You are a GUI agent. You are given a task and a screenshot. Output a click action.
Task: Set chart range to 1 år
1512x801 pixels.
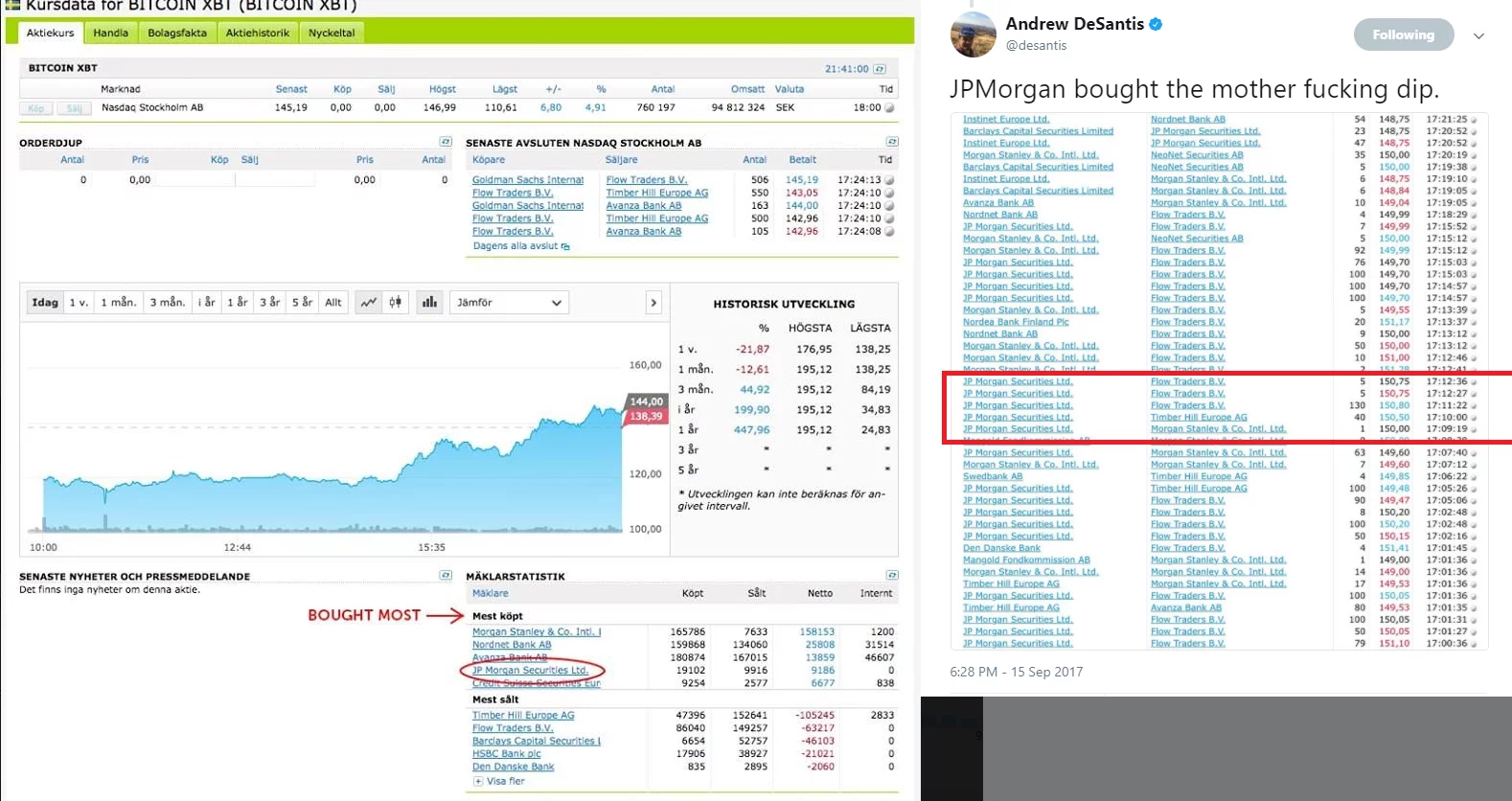(237, 303)
